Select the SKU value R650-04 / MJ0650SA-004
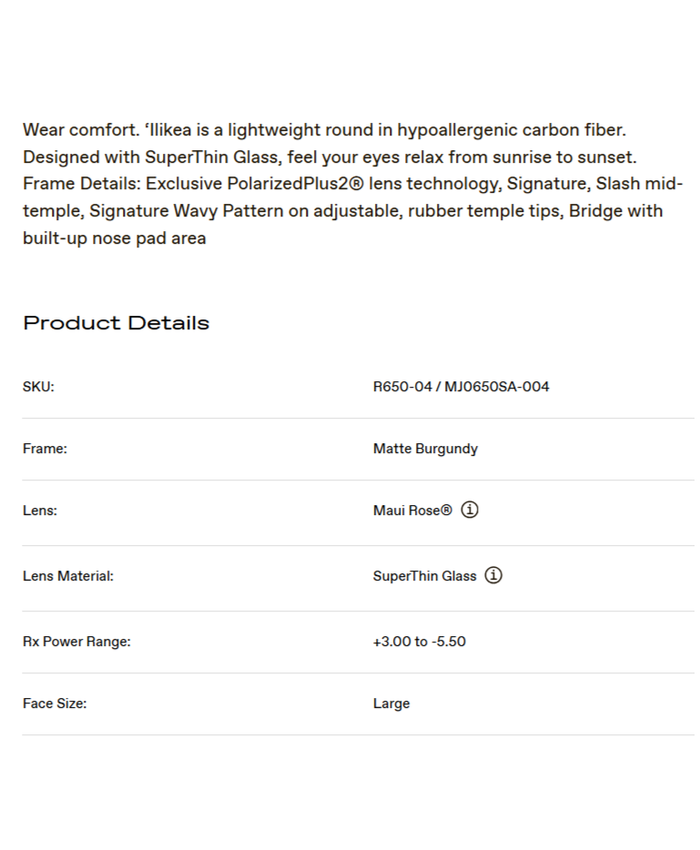700x850 pixels. pyautogui.click(x=461, y=387)
